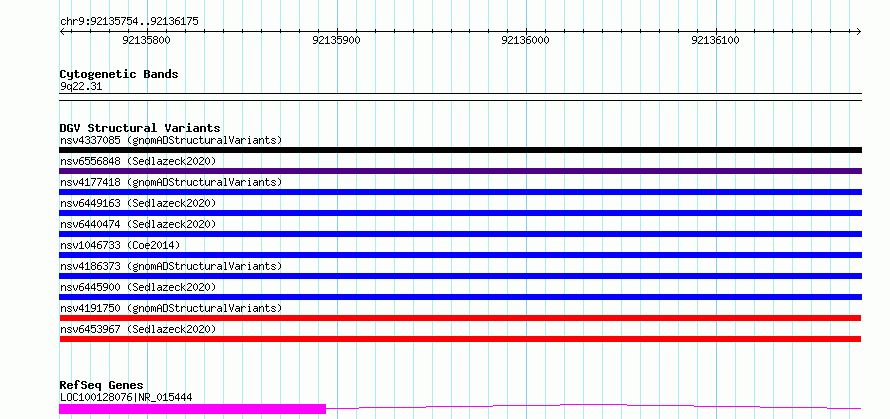Select the purple nsv6556848 variant bar
890x419 pixels.
coord(460,171)
